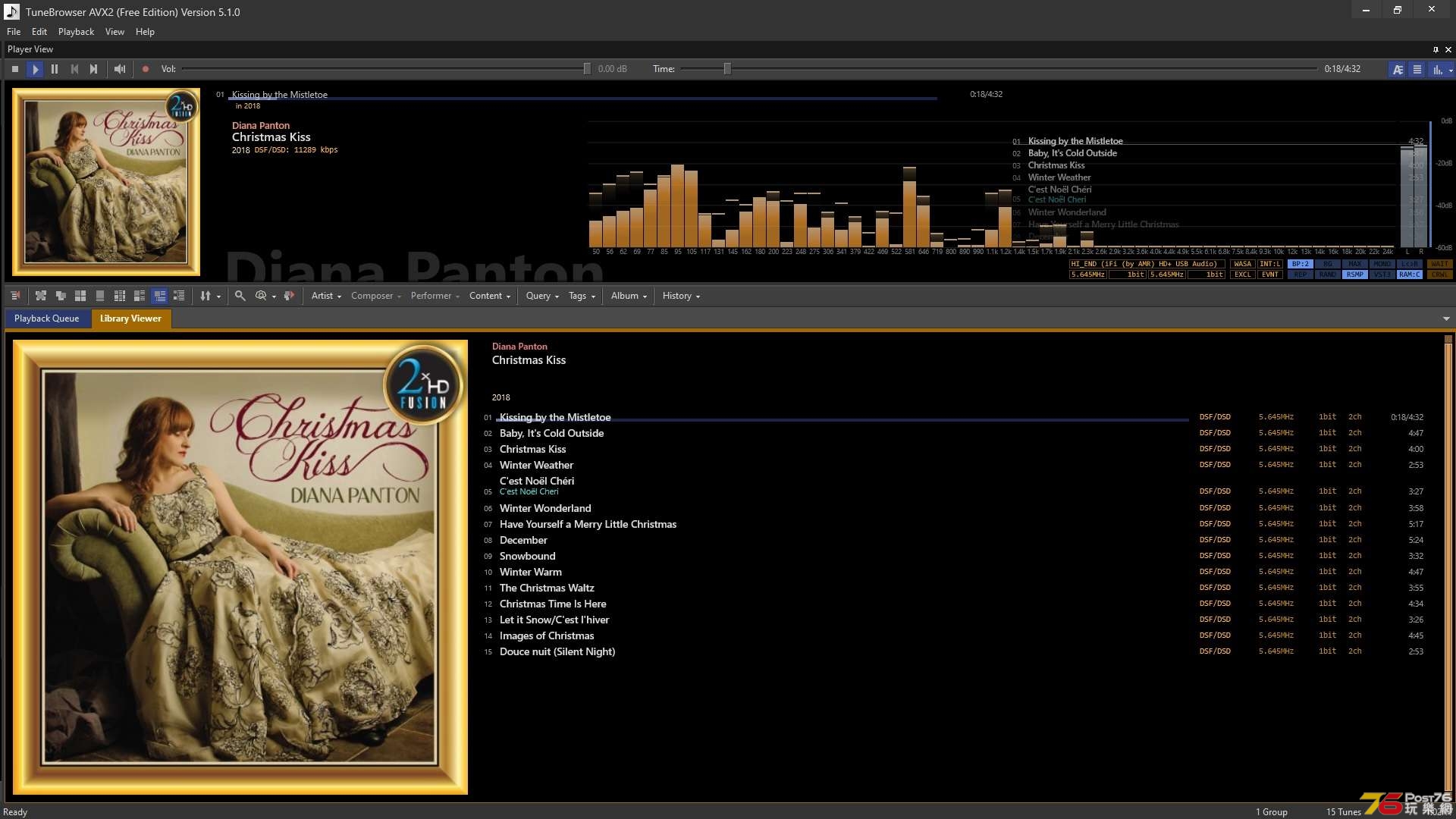The width and height of the screenshot is (1456, 819).
Task: Open the zoom view dropdown arrow
Action: click(274, 297)
